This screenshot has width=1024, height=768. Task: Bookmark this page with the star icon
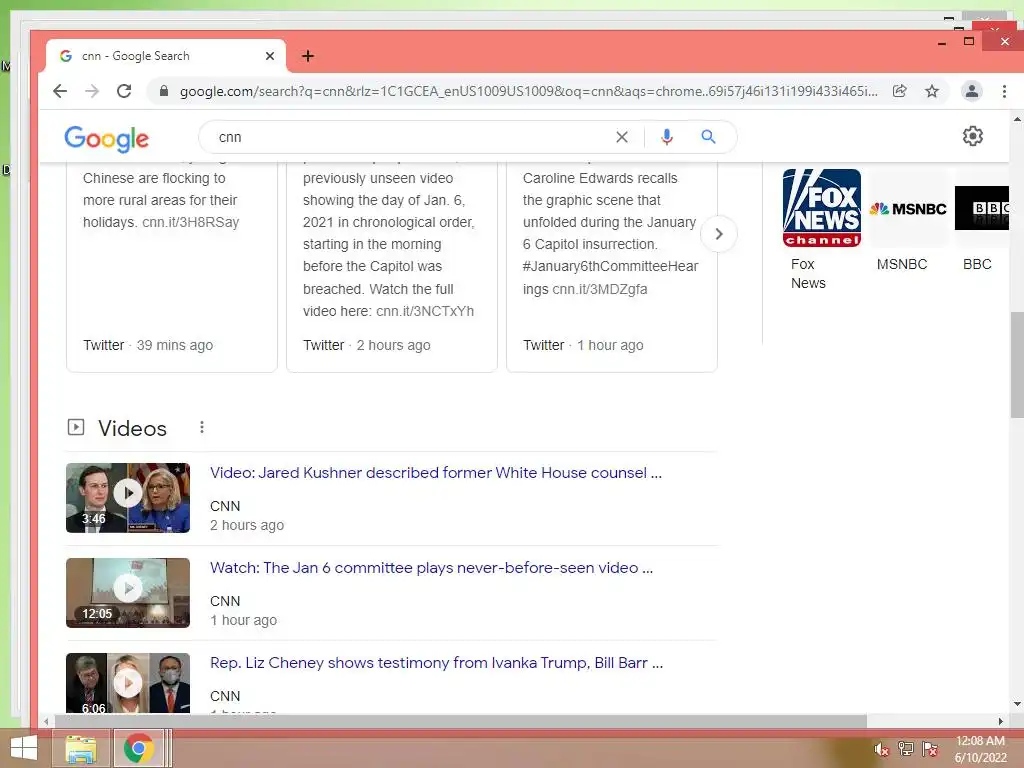(932, 91)
